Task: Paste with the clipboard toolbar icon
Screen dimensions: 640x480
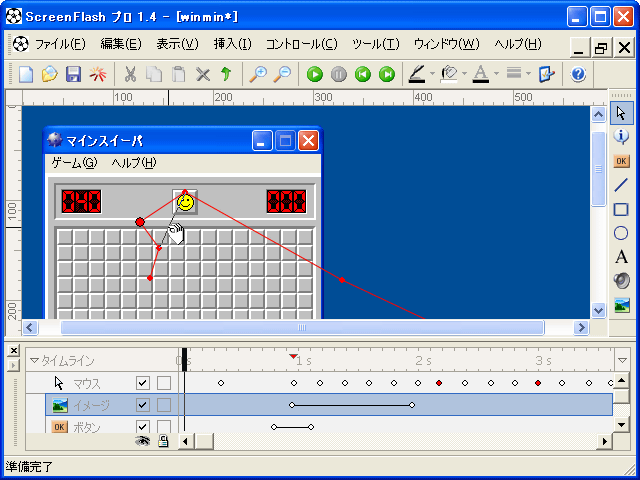Action: pos(178,74)
